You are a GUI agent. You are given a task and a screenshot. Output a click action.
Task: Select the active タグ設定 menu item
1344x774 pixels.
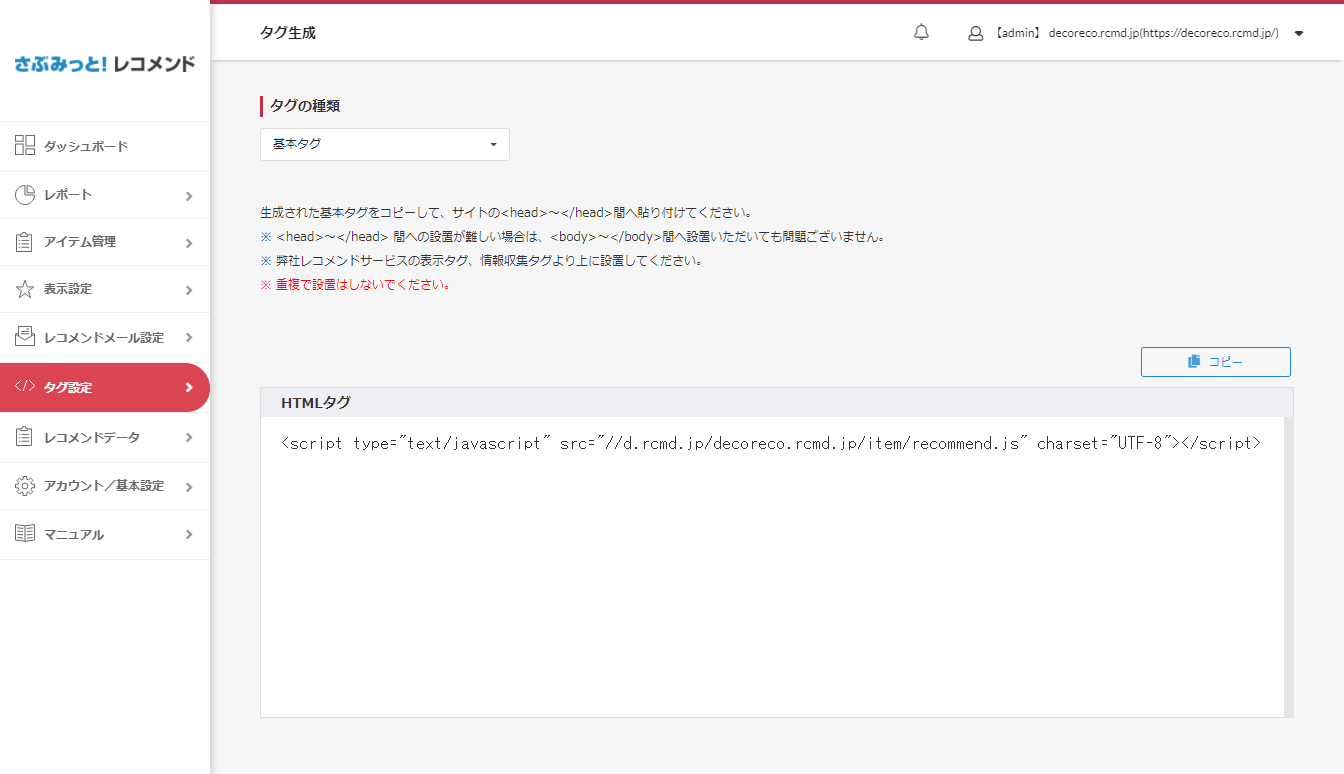(105, 387)
